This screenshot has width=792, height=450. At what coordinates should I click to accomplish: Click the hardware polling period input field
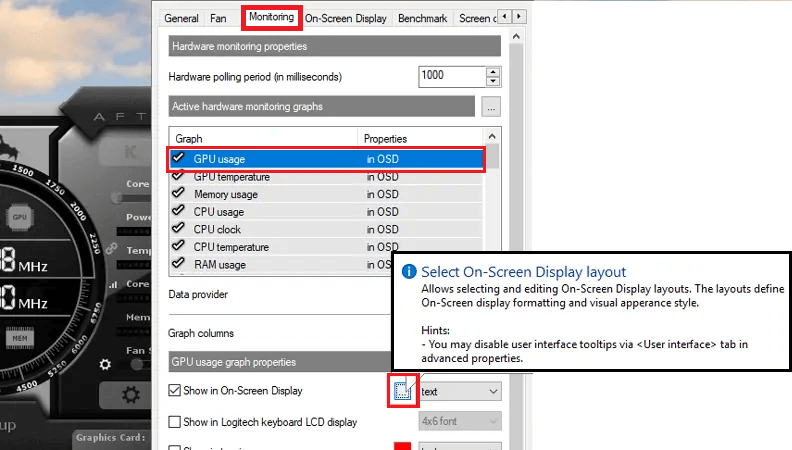(452, 76)
